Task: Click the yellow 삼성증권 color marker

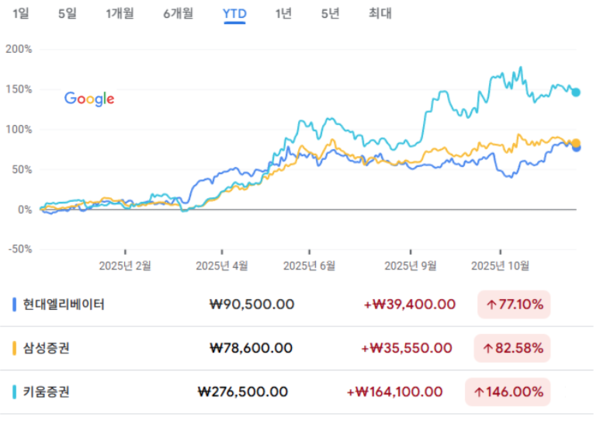Action: pos(13,348)
